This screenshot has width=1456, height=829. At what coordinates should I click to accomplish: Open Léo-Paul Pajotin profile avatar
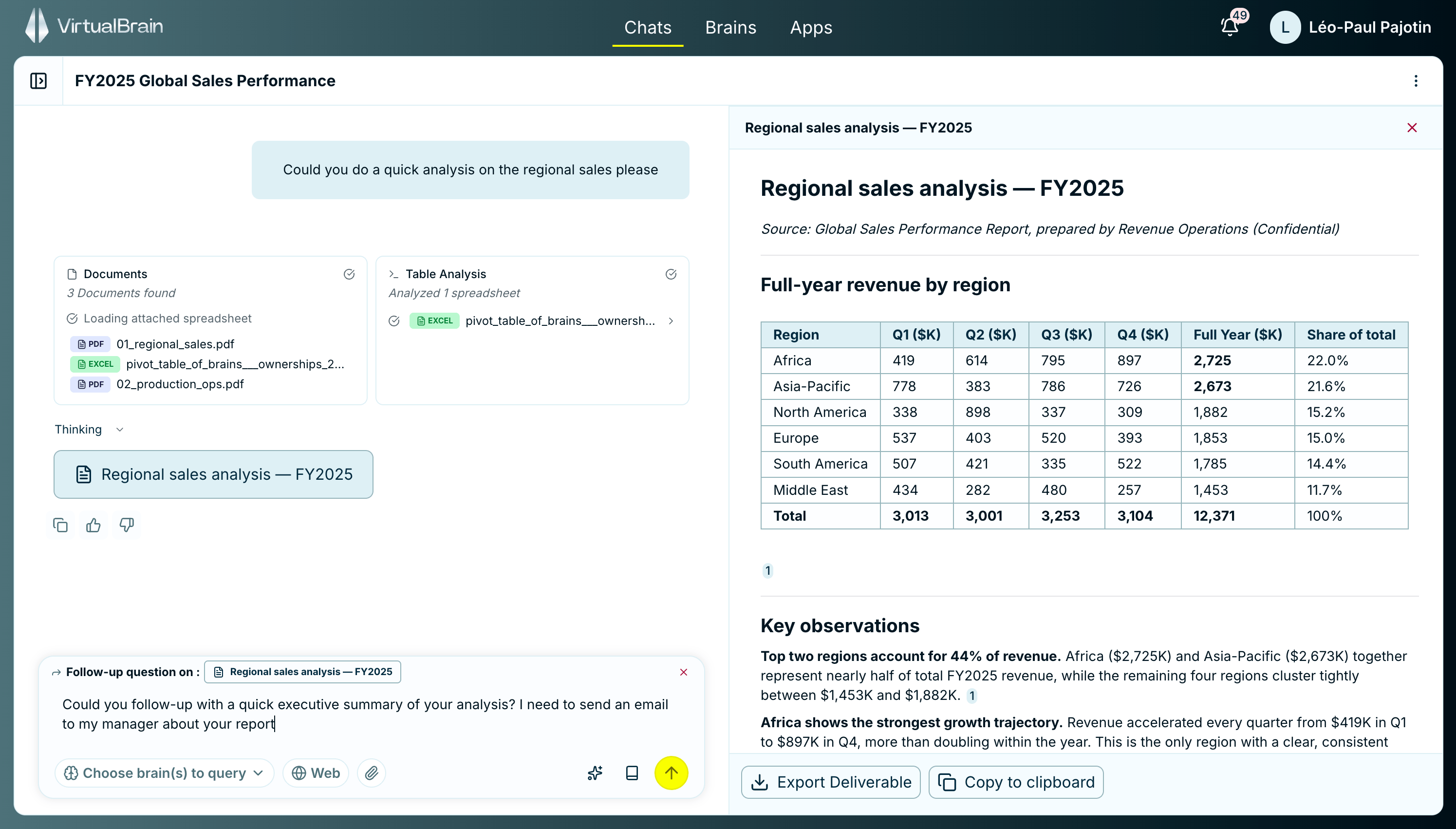tap(1285, 27)
